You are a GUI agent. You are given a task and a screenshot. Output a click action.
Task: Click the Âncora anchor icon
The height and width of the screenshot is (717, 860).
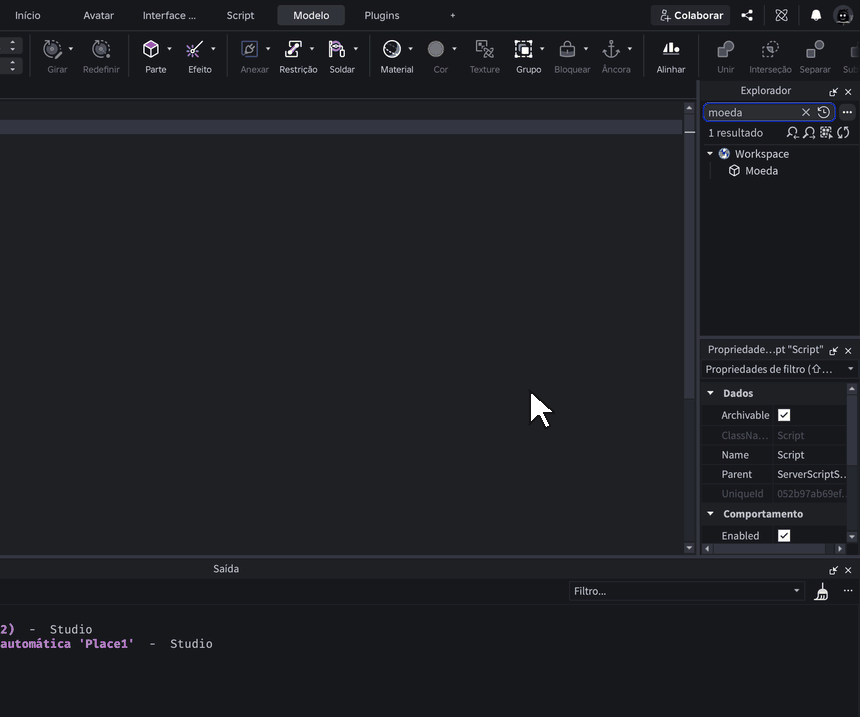[x=611, y=49]
